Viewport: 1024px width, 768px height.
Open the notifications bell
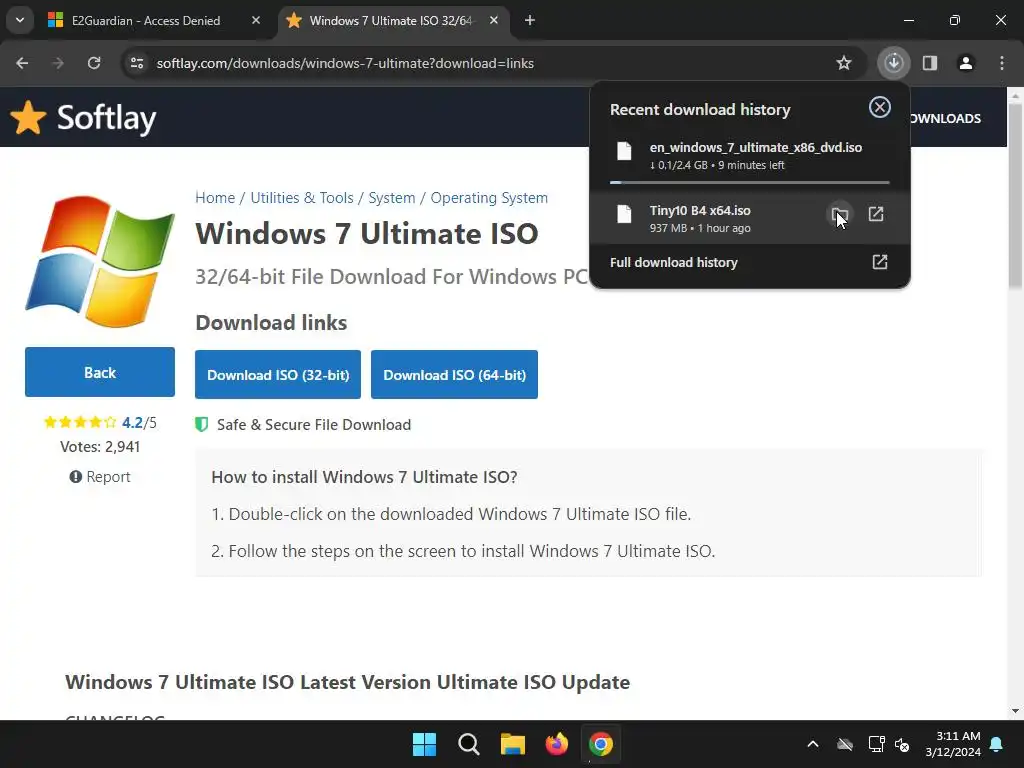click(x=997, y=744)
